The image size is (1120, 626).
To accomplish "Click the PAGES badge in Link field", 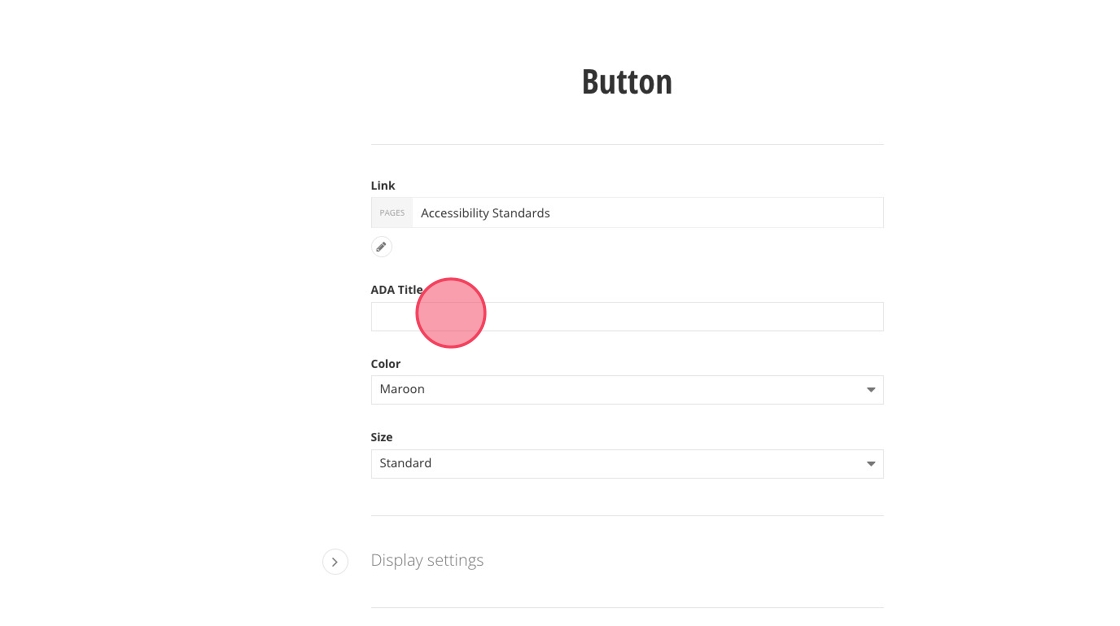I will tap(392, 213).
